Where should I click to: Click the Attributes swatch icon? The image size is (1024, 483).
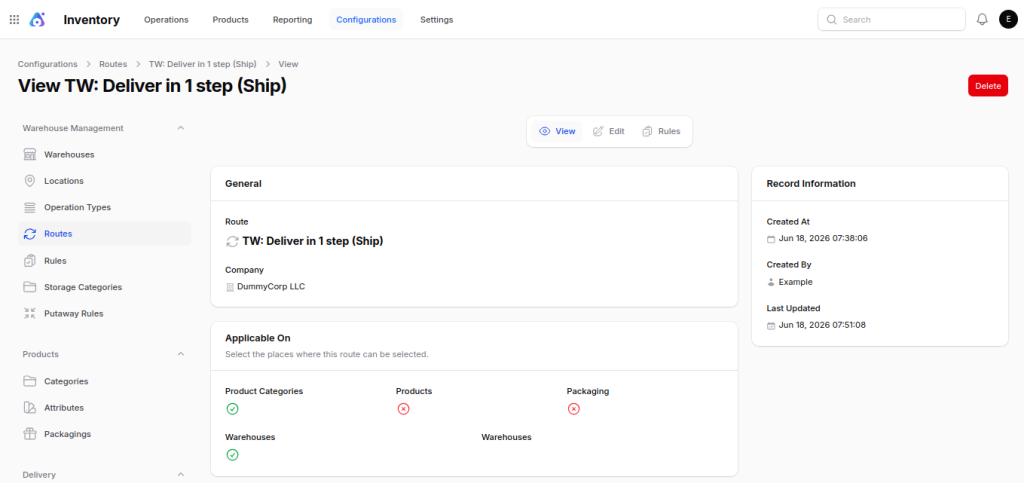pos(29,407)
